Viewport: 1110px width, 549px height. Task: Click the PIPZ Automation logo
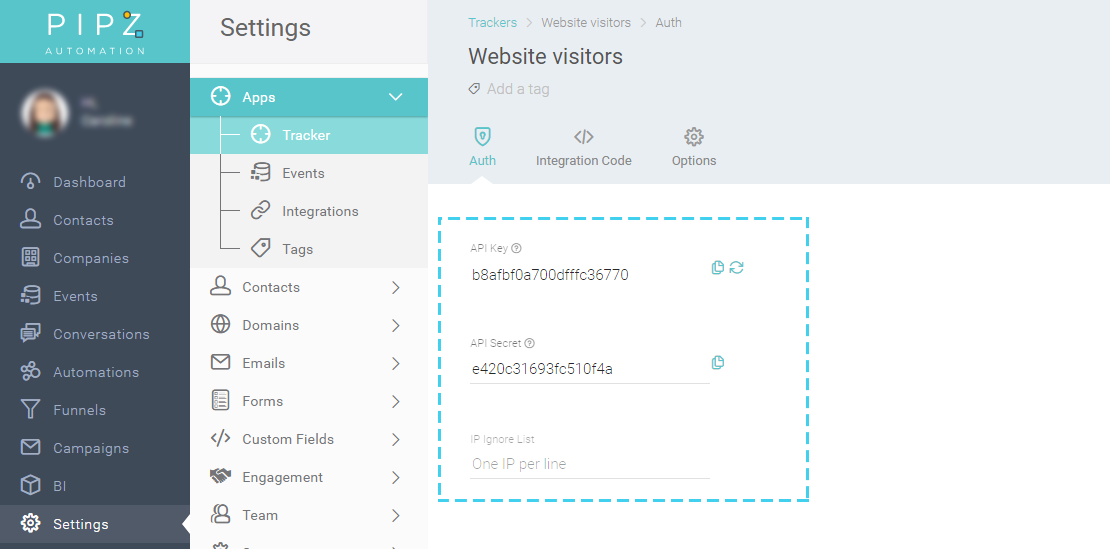click(x=96, y=32)
